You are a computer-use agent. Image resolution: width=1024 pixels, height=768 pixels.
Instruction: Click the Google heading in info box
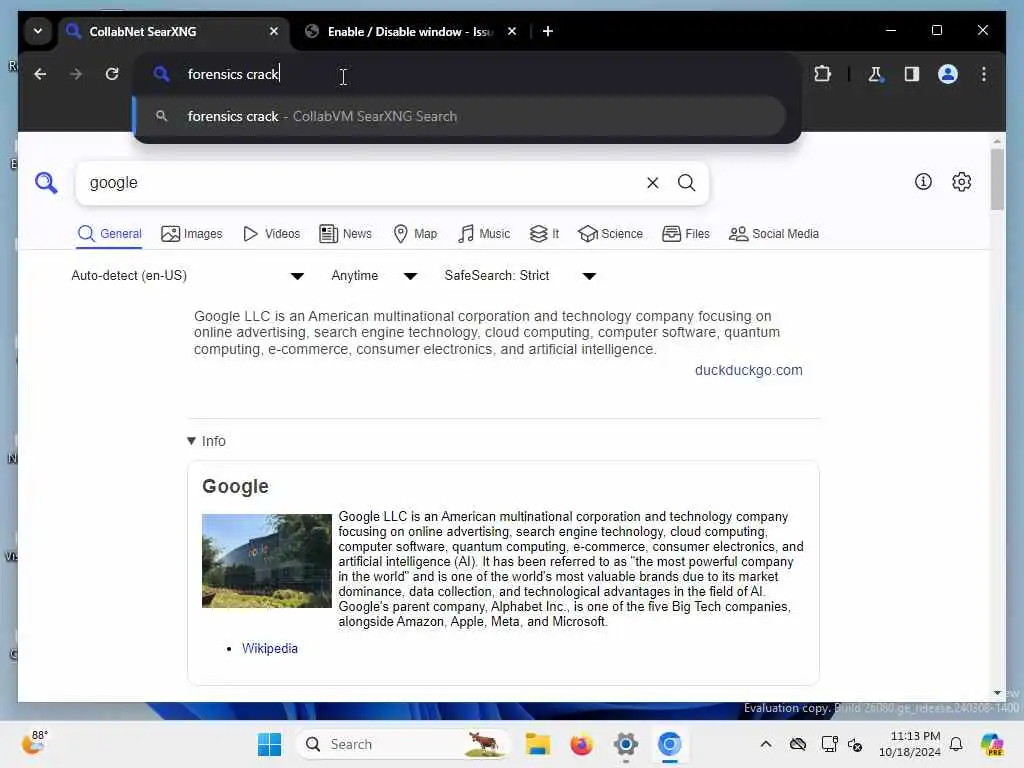point(235,487)
